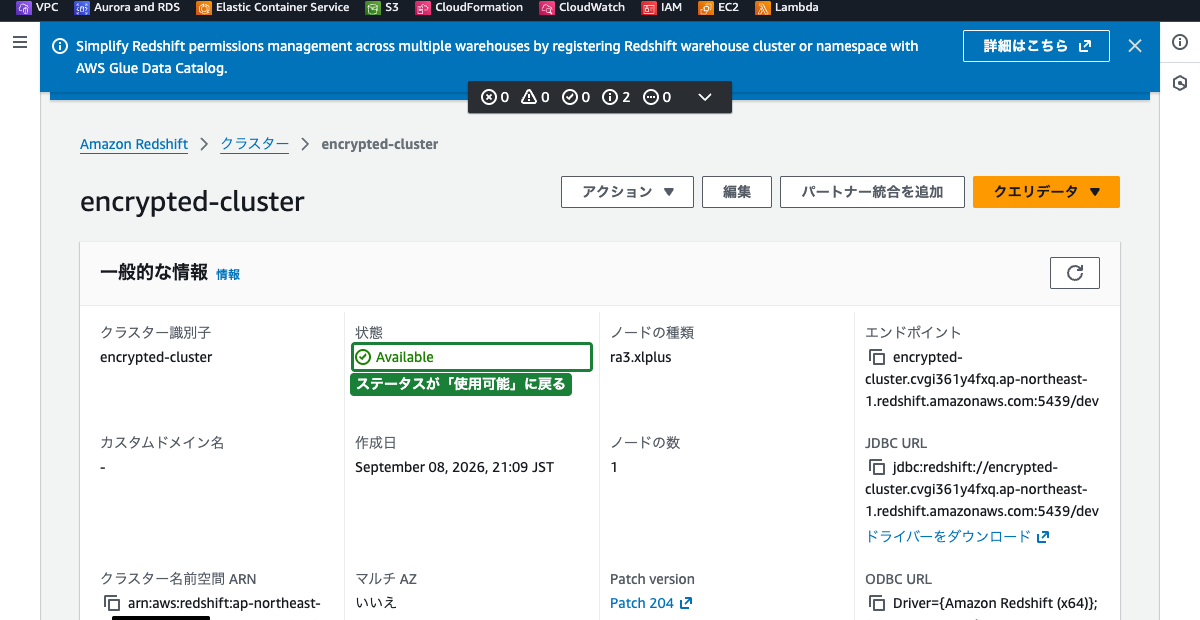Select the カスタムドメイン名 dash value
This screenshot has width=1200, height=620.
[103, 467]
